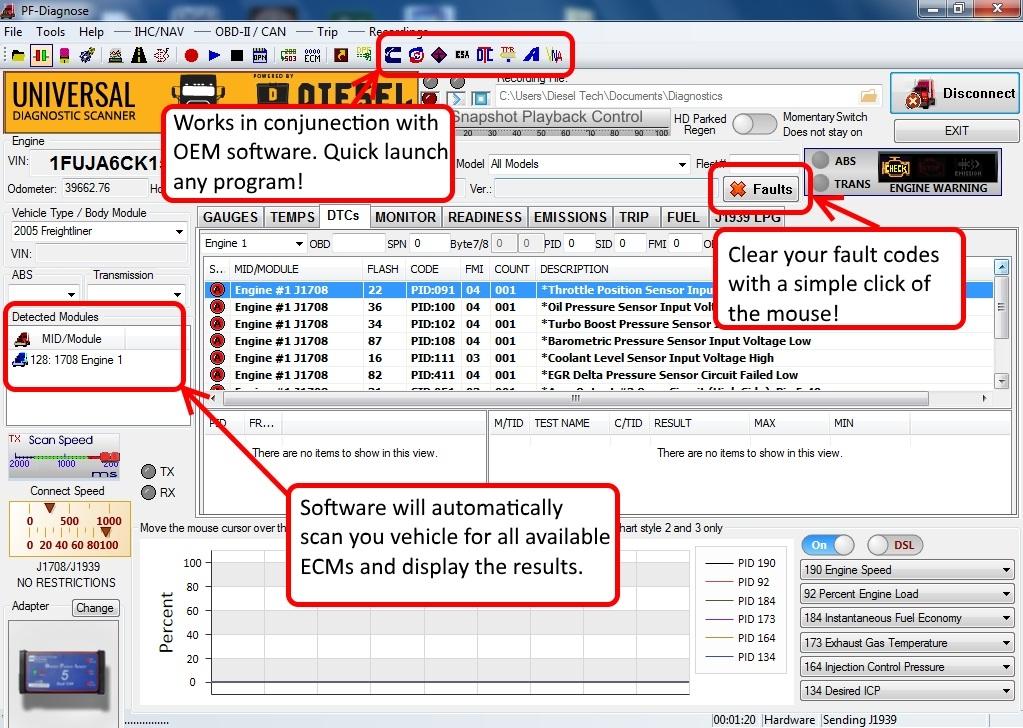Image resolution: width=1023 pixels, height=728 pixels.
Task: Click the Disconnect button
Action: coord(954,93)
